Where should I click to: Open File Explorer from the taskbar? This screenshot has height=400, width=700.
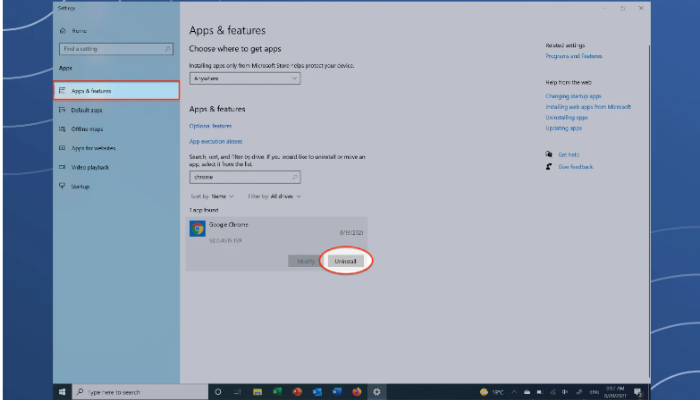(257, 392)
